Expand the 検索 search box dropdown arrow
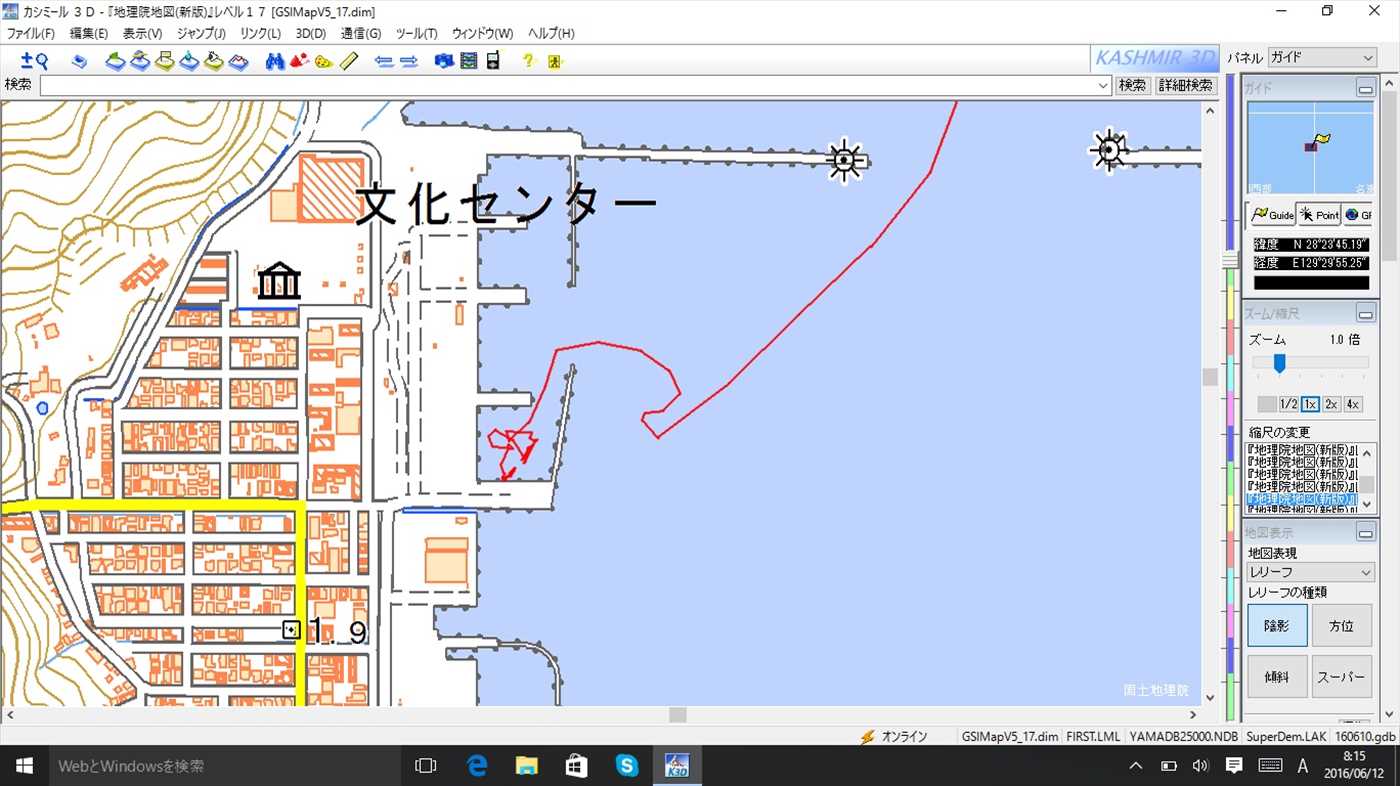This screenshot has height=786, width=1400. (x=1103, y=85)
